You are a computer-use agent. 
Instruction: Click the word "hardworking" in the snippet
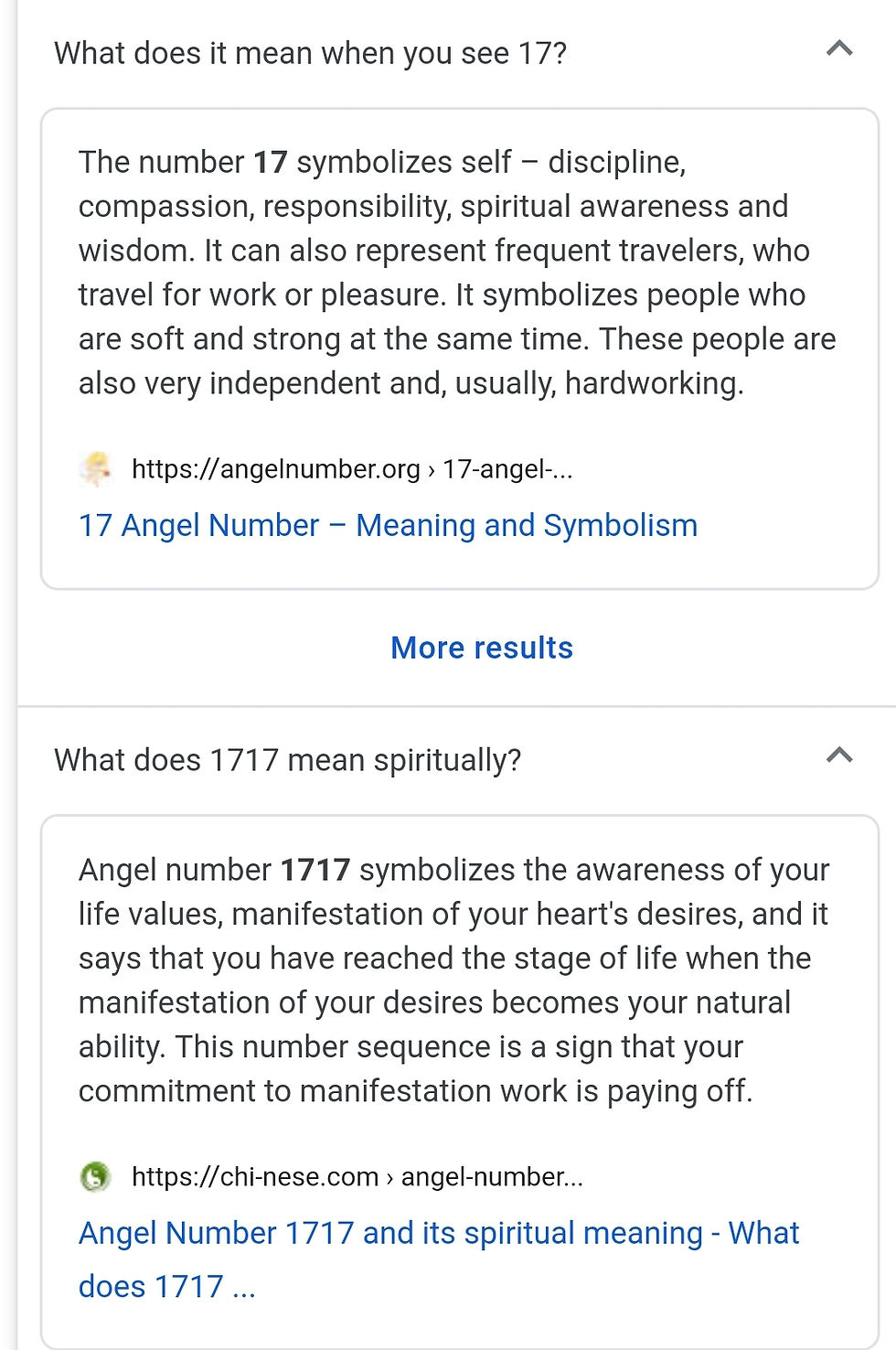pos(650,383)
